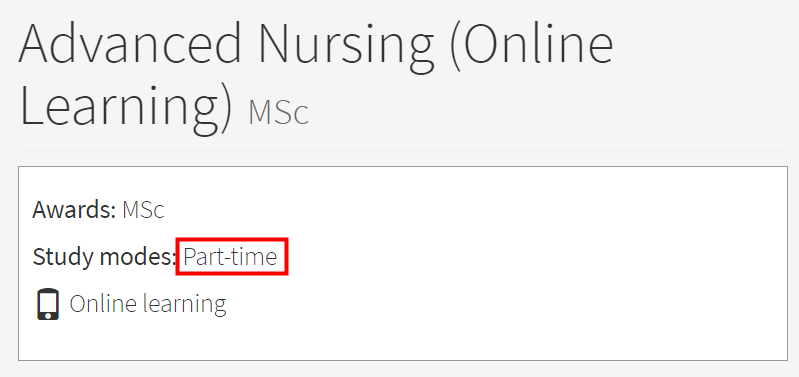
Task: Click the word Advanced in the title
Action: pos(130,45)
